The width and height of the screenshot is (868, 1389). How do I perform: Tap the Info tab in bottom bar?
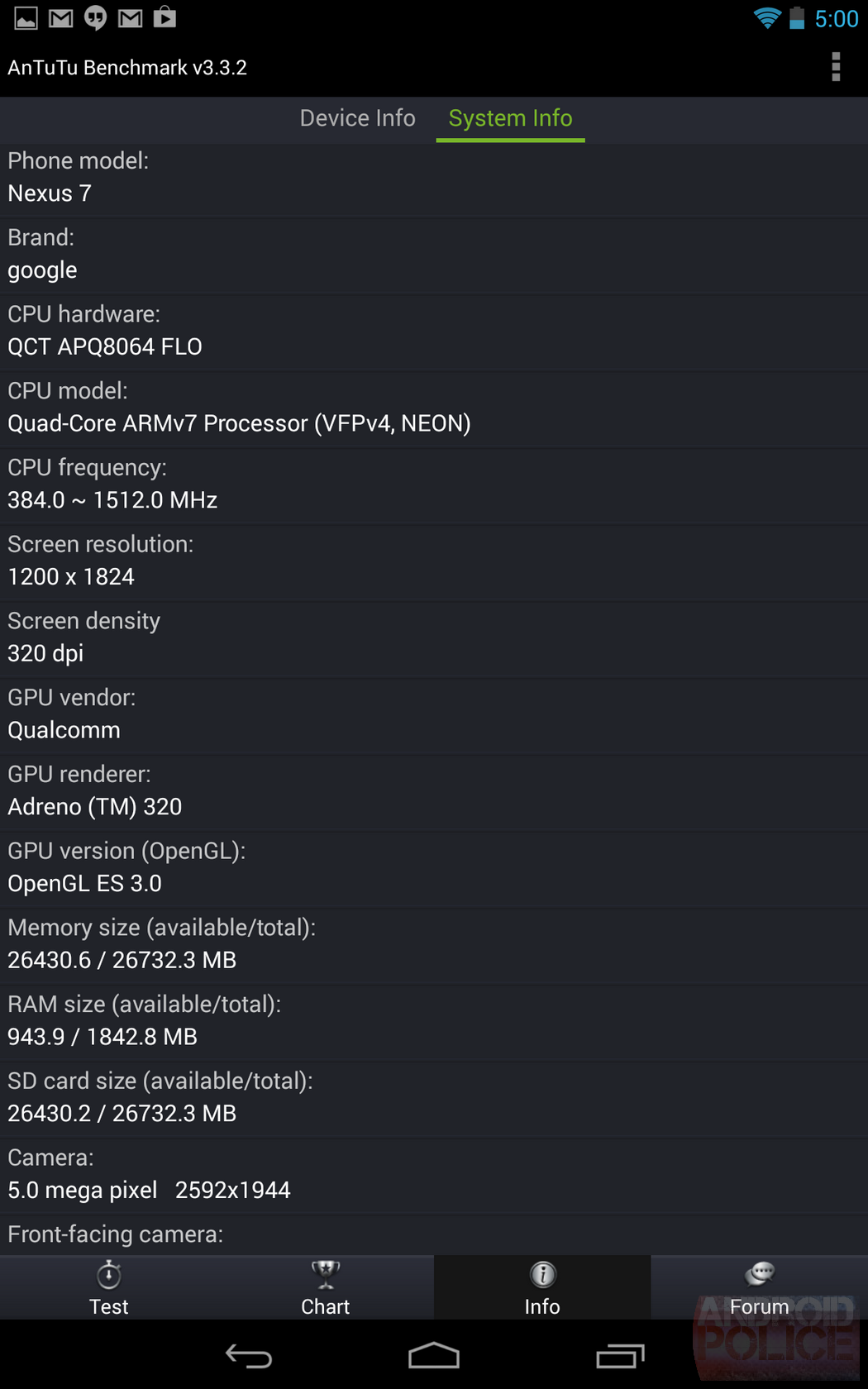[x=542, y=1287]
